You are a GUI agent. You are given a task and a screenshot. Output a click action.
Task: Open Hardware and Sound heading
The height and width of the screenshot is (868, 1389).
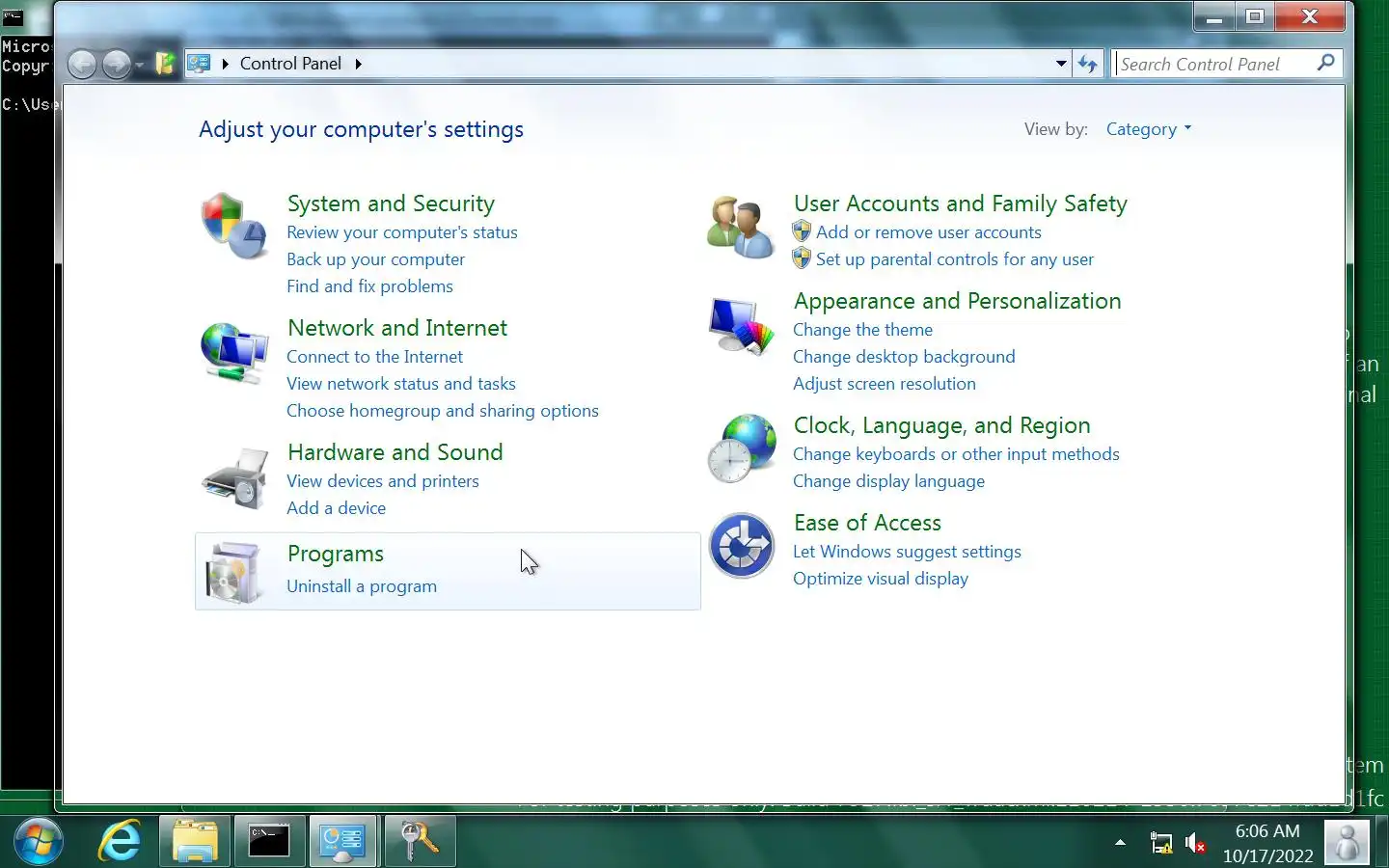pyautogui.click(x=395, y=452)
